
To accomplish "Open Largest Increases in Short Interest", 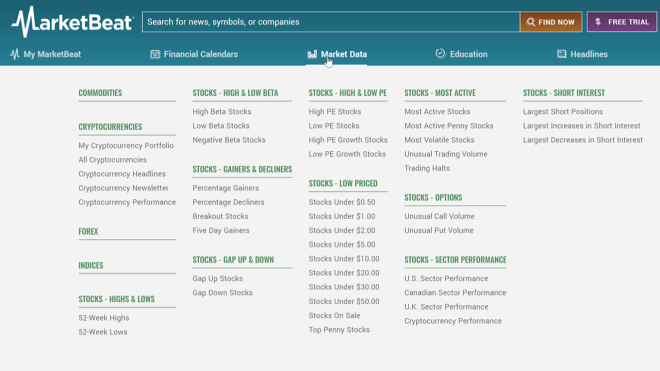I will pyautogui.click(x=582, y=125).
